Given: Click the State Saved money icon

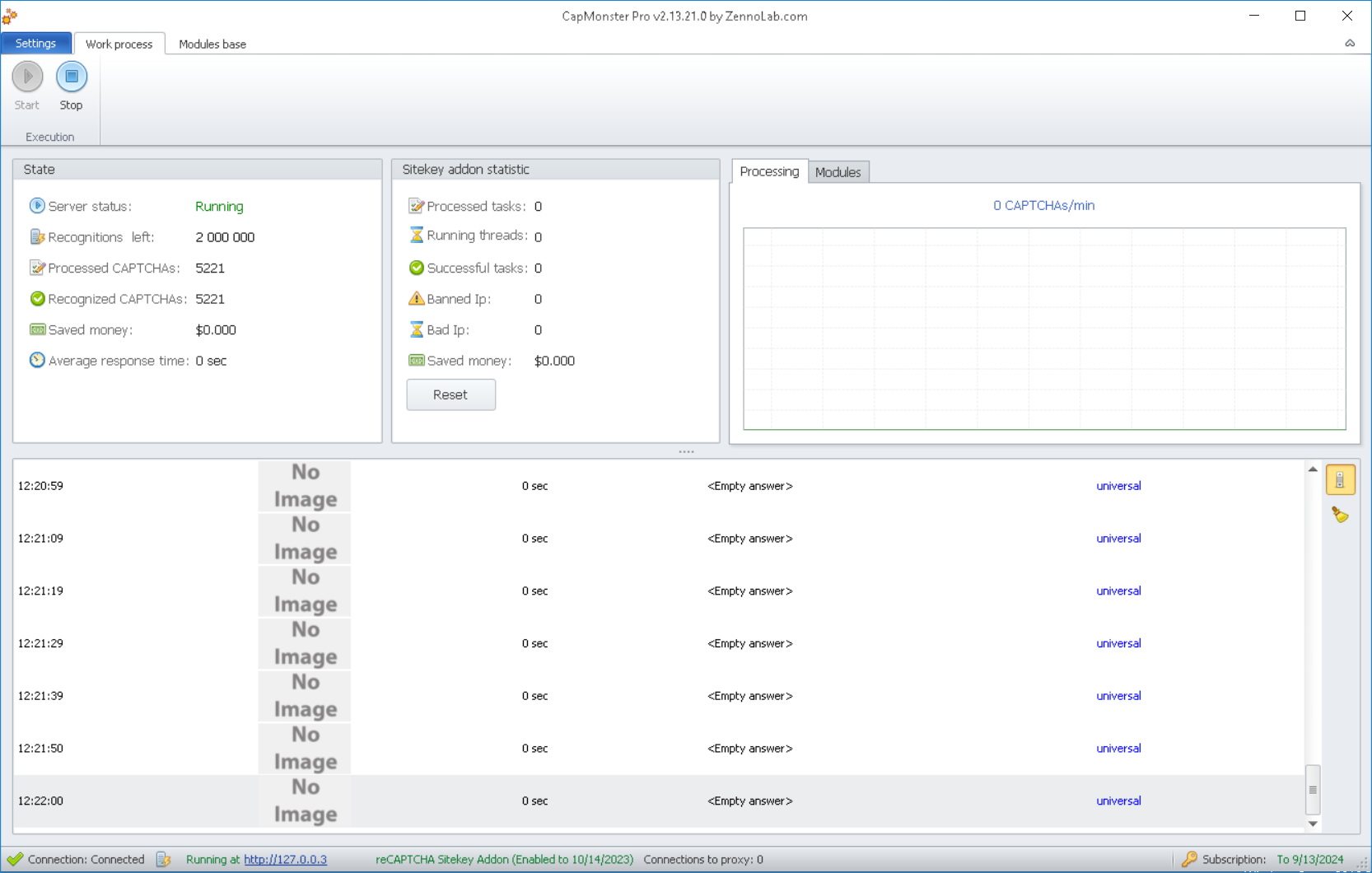Looking at the screenshot, I should click(x=37, y=329).
